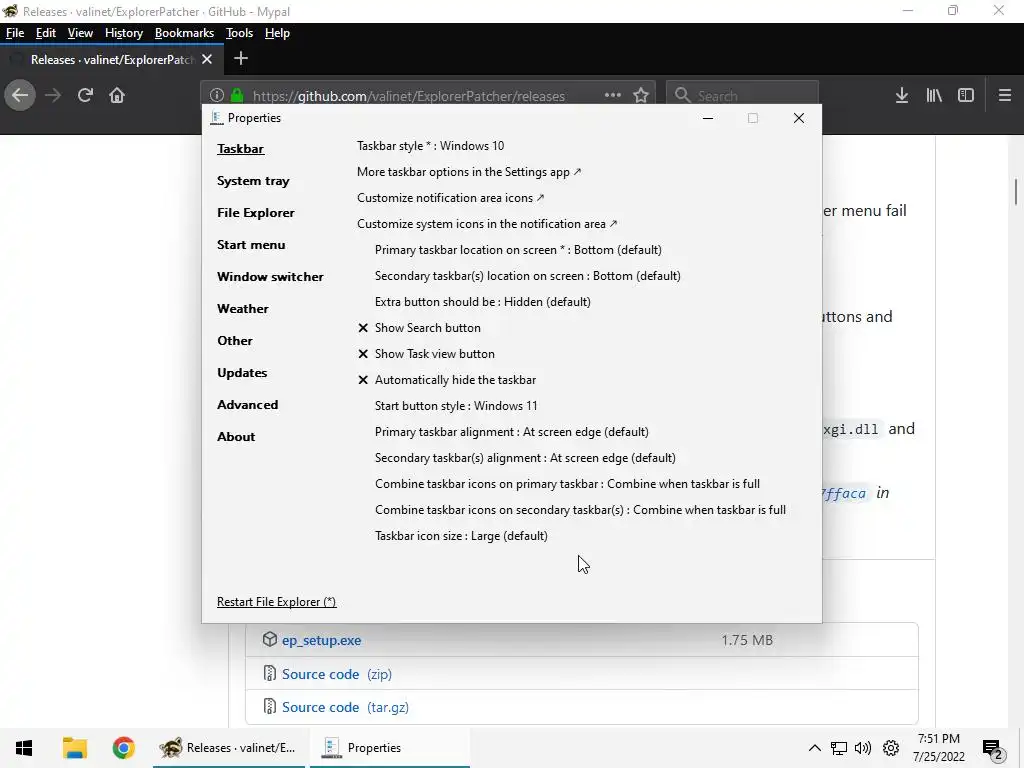Open the browser home page icon
Screen dimensions: 1024x768
[117, 95]
